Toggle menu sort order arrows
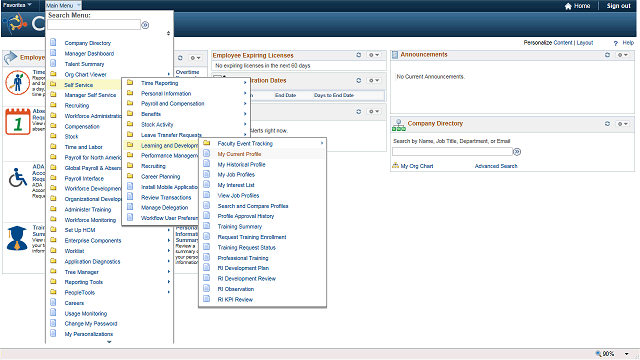 (168, 33)
